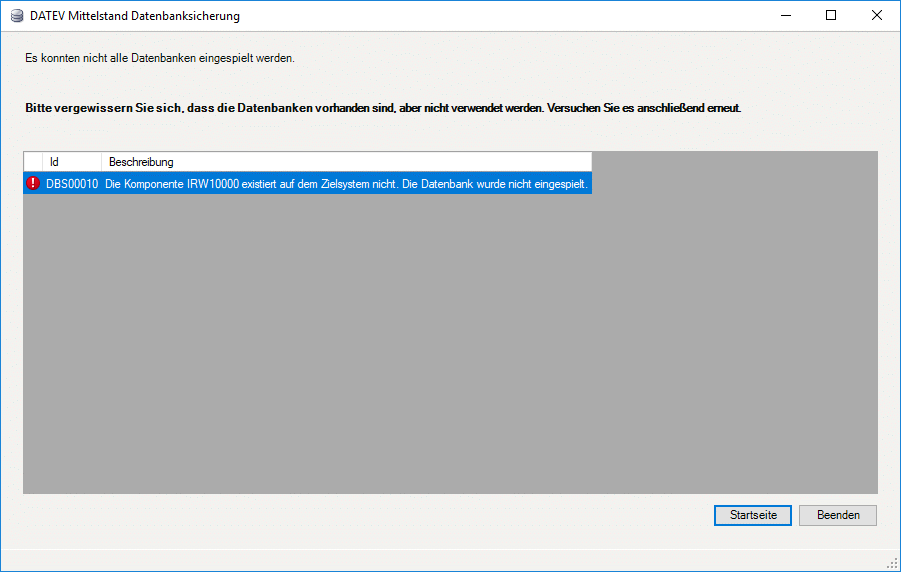This screenshot has height=572, width=901.
Task: Click the DATEV database icon in the title bar
Action: tap(17, 16)
